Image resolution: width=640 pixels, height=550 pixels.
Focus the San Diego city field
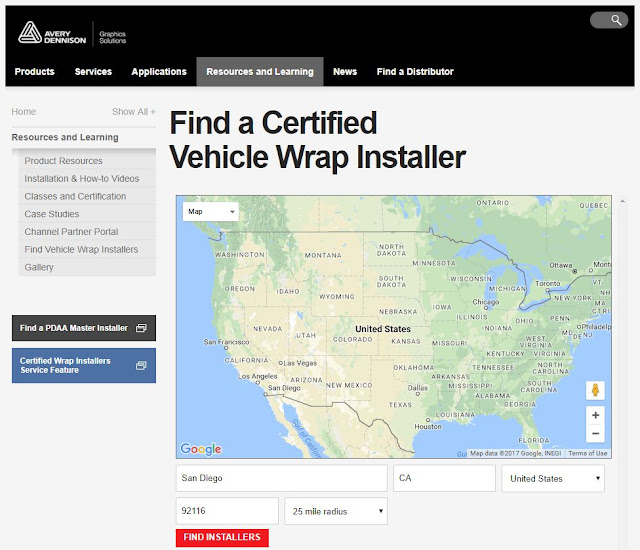pos(282,478)
